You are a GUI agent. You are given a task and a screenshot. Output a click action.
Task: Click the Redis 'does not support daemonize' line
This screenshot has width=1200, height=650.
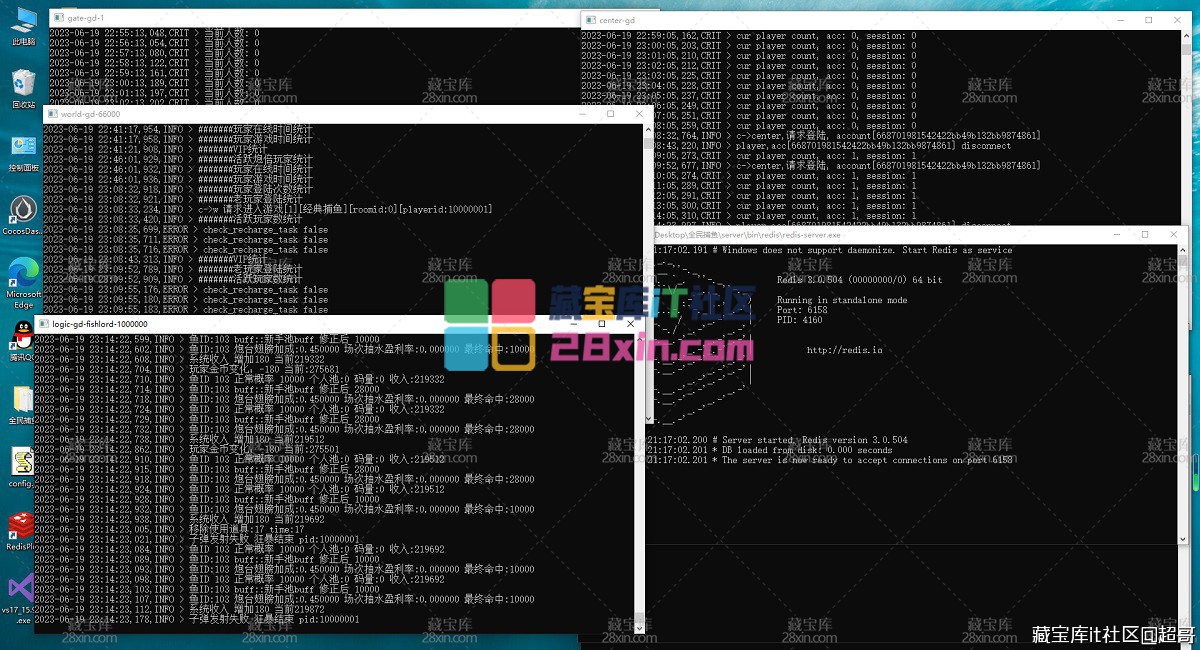click(x=830, y=250)
